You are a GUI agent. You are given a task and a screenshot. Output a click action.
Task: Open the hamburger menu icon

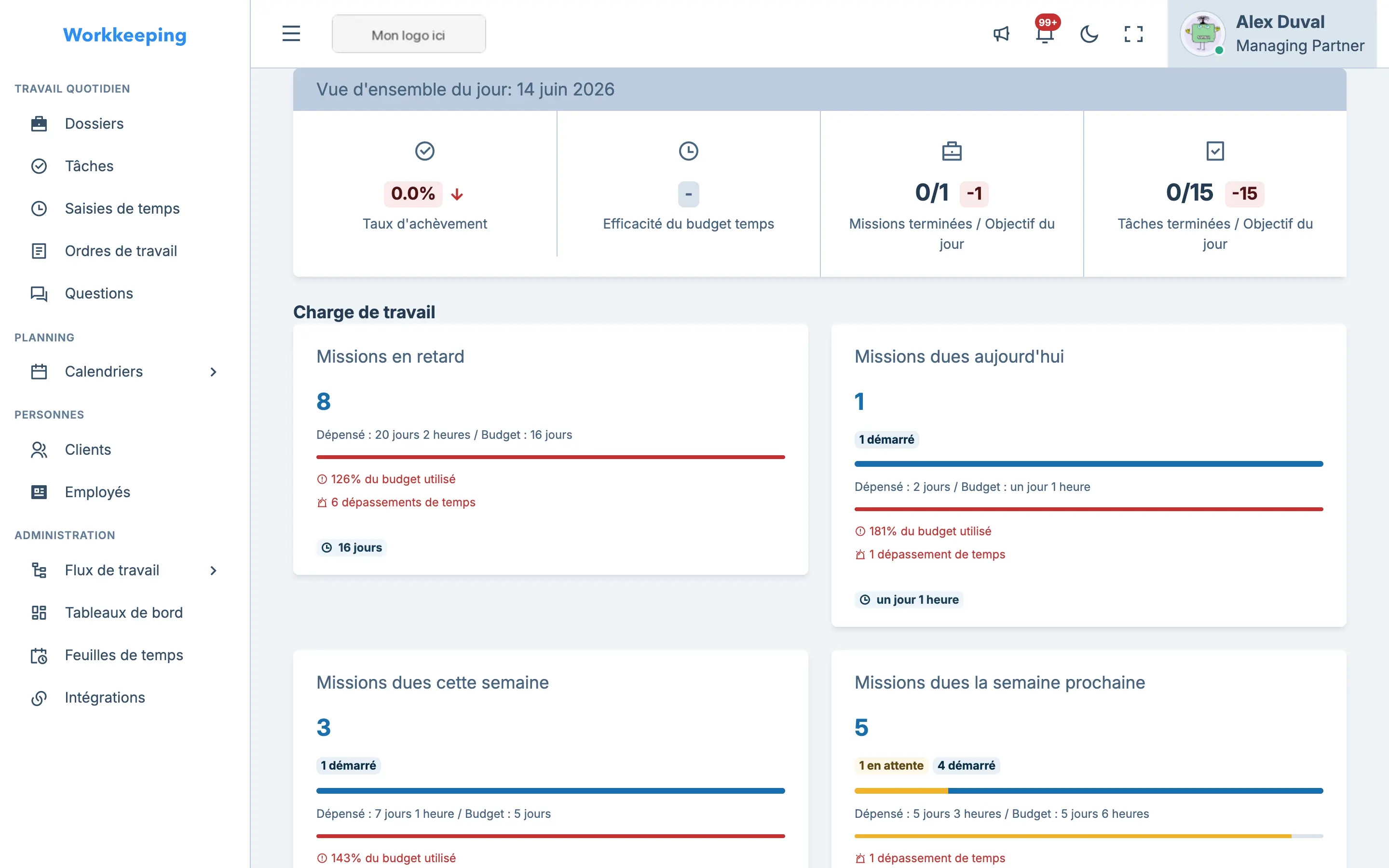click(291, 34)
